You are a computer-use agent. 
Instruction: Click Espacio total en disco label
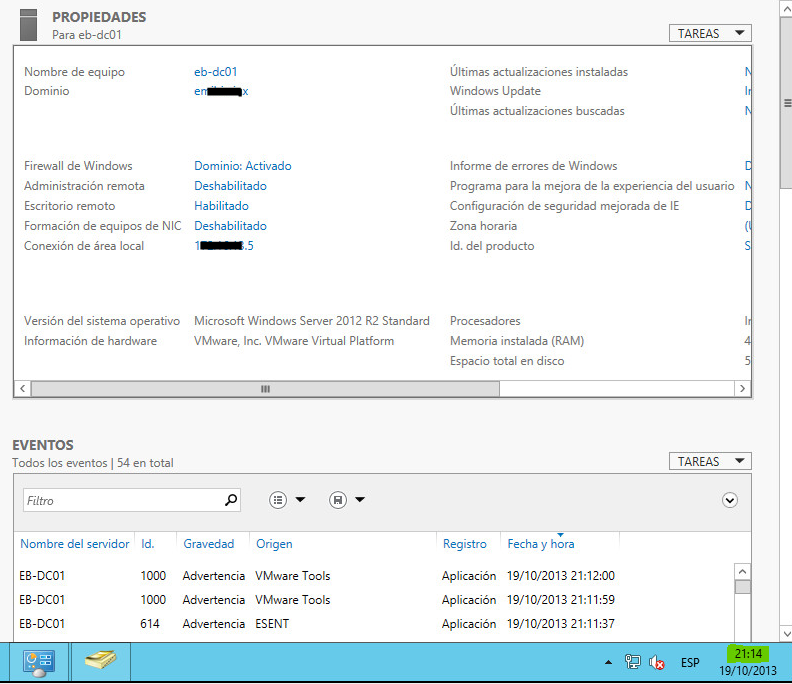click(x=507, y=361)
